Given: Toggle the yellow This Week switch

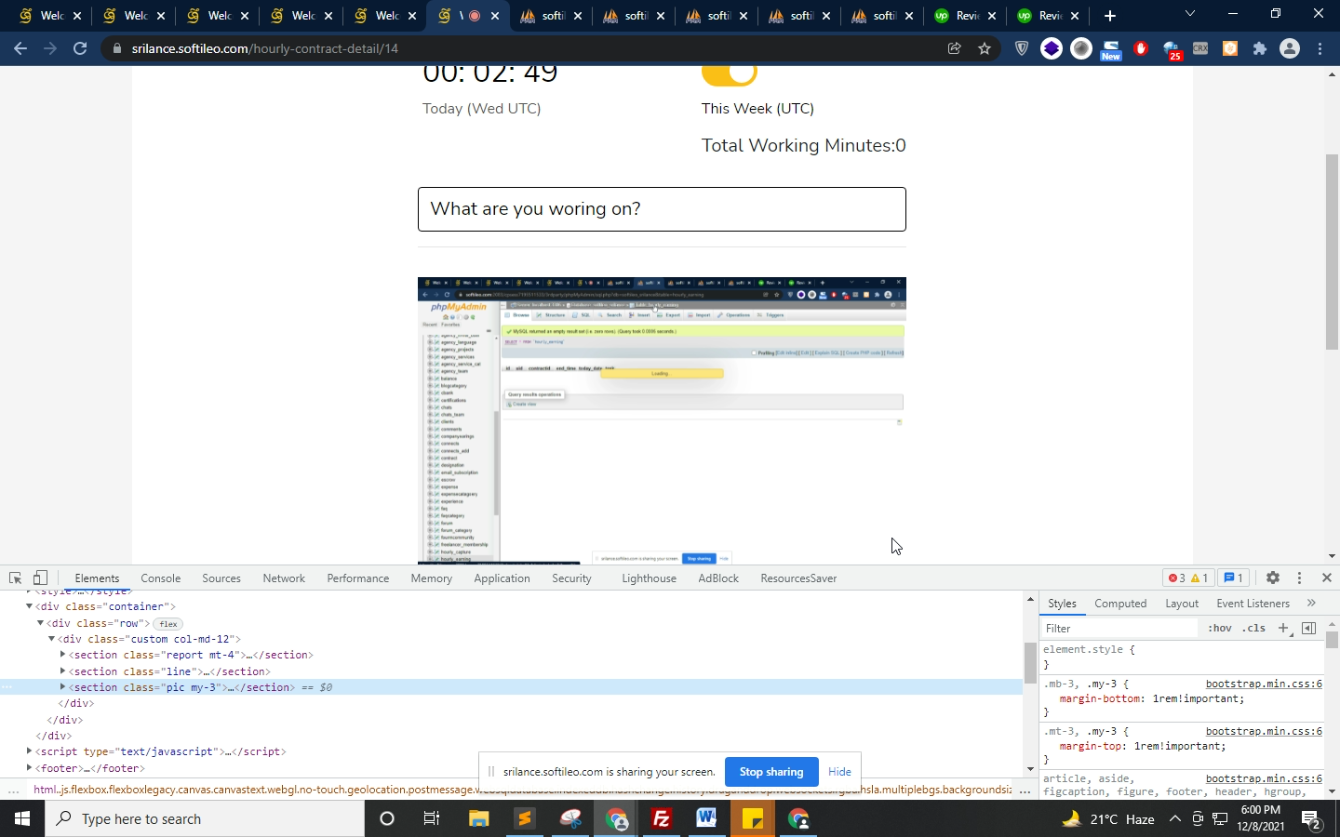Looking at the screenshot, I should pos(729,74).
